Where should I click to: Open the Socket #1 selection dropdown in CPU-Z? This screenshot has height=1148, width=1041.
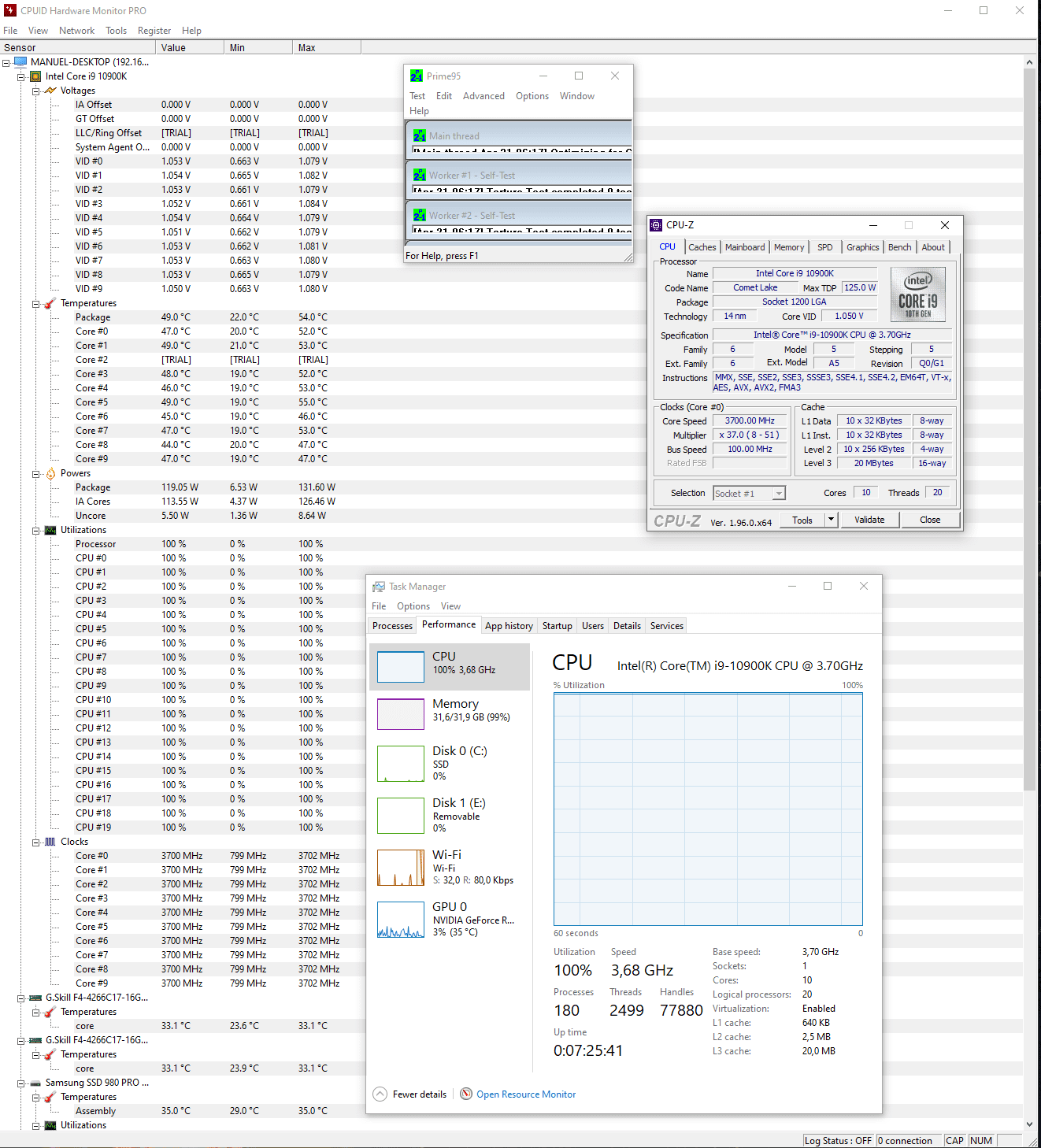click(779, 494)
